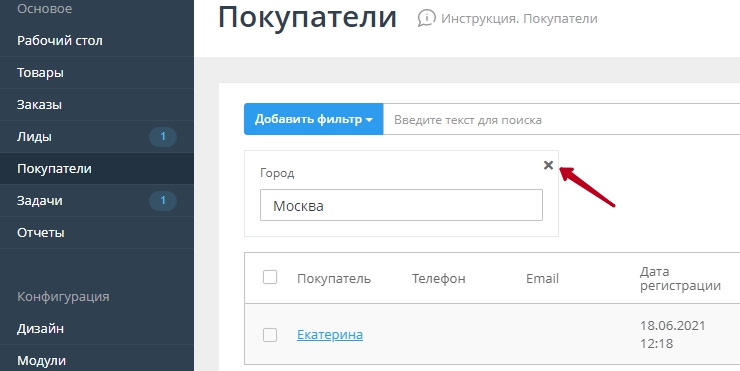This screenshot has height=371, width=740.
Task: Click the Конфигурация sidebar group heading
Action: 63,296
